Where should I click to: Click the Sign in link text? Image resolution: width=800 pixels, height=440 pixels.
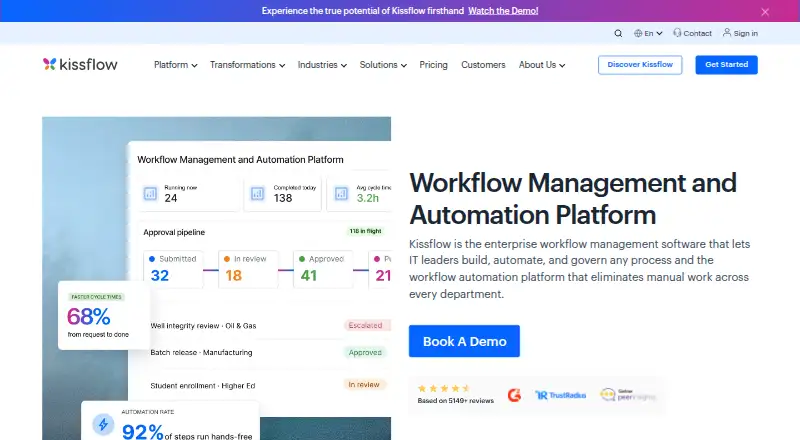point(745,33)
